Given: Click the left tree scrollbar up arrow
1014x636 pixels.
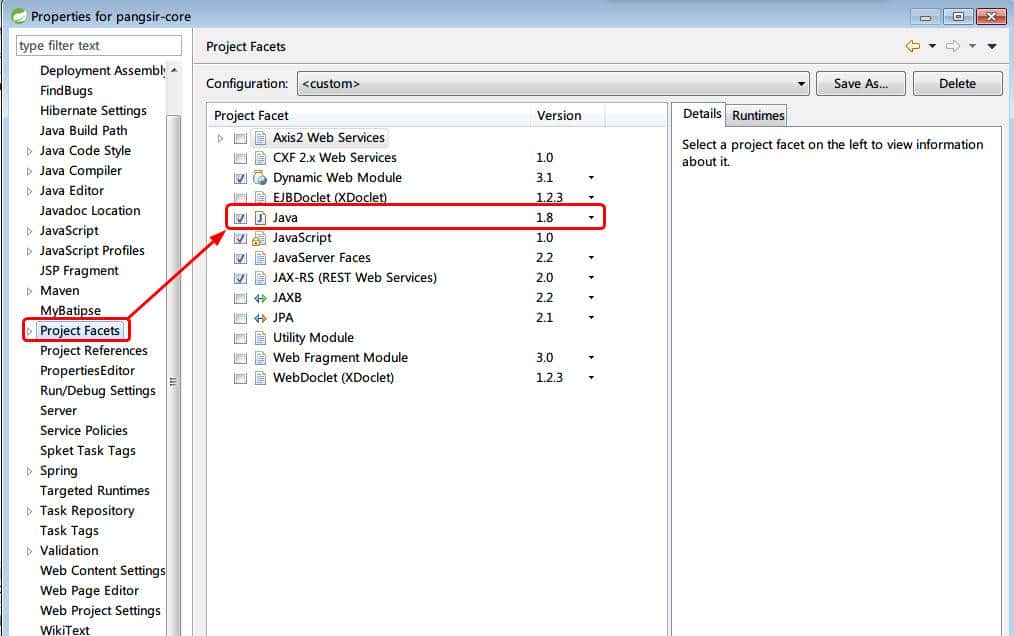Looking at the screenshot, I should click(x=174, y=70).
